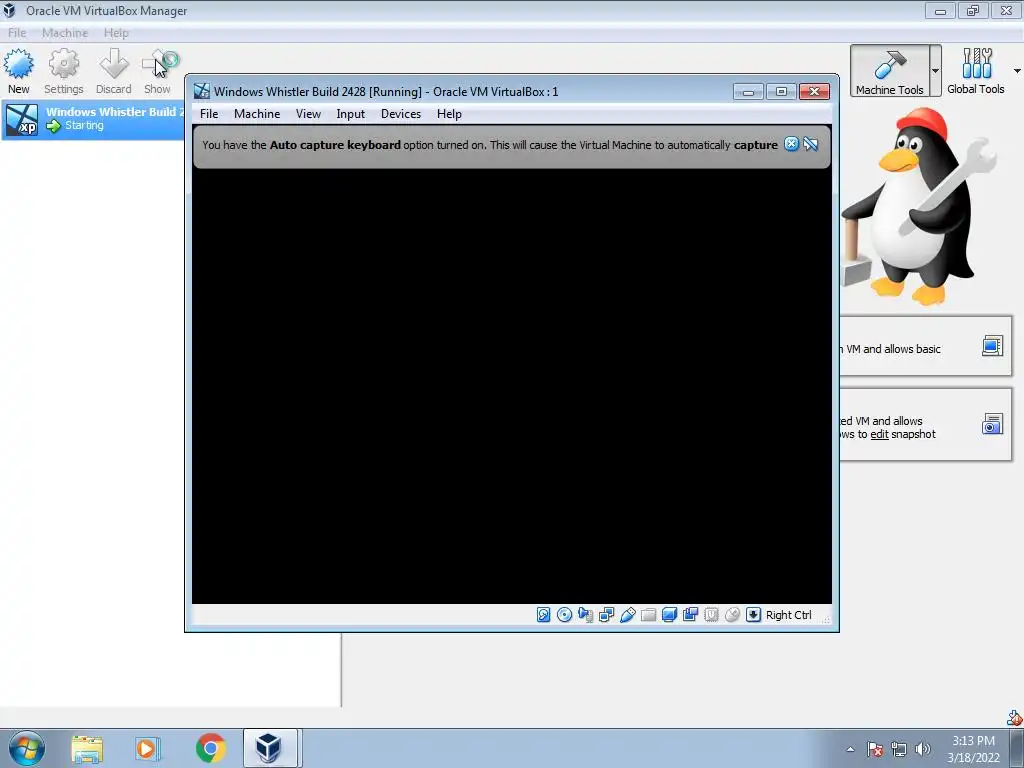
Task: Open Machine menu in VirtualBox Manager
Action: (x=65, y=33)
